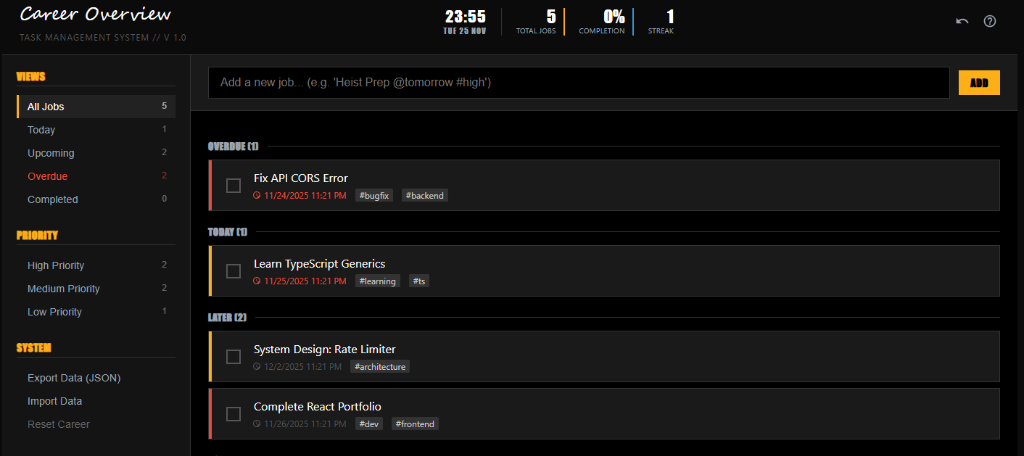
Task: Click clock icon on System Design: Rate Limiter
Action: coord(257,367)
